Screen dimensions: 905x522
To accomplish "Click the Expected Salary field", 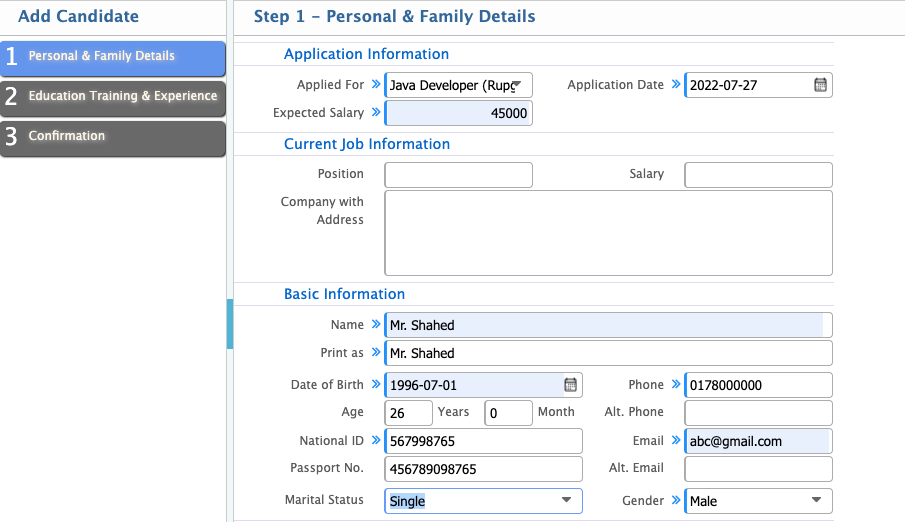I will tap(458, 114).
